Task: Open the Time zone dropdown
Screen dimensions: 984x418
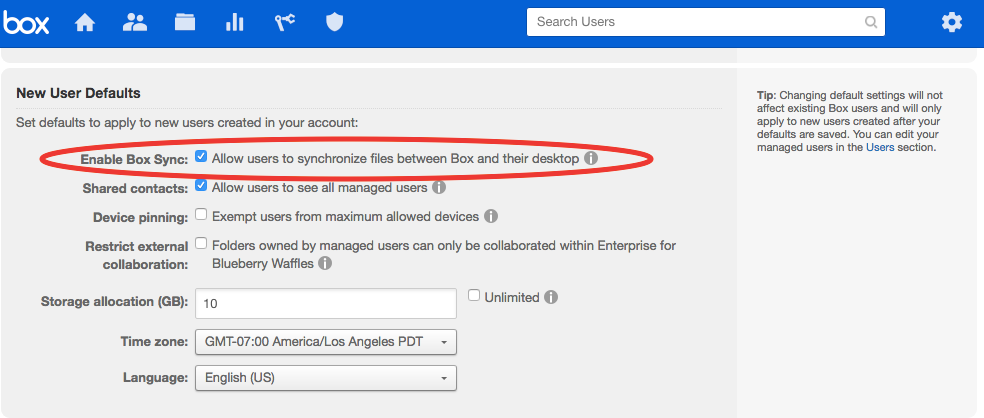Action: coord(326,342)
